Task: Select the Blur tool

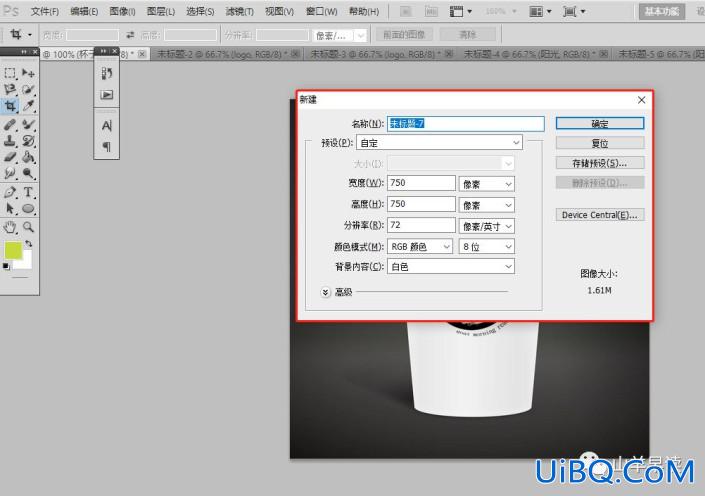Action: tap(10, 174)
